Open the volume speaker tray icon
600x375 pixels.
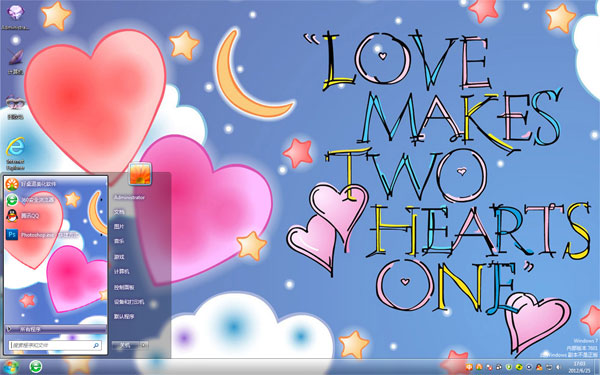(x=558, y=367)
